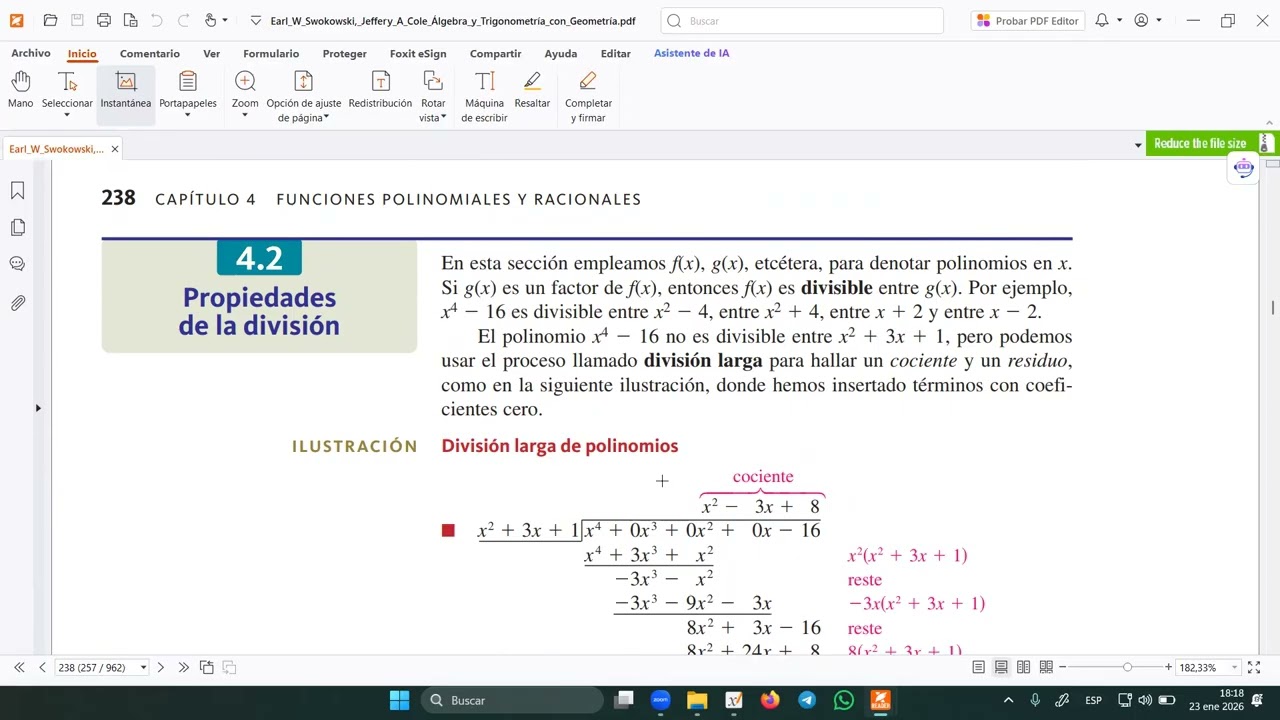Click the zoom out minus button

(1062, 667)
